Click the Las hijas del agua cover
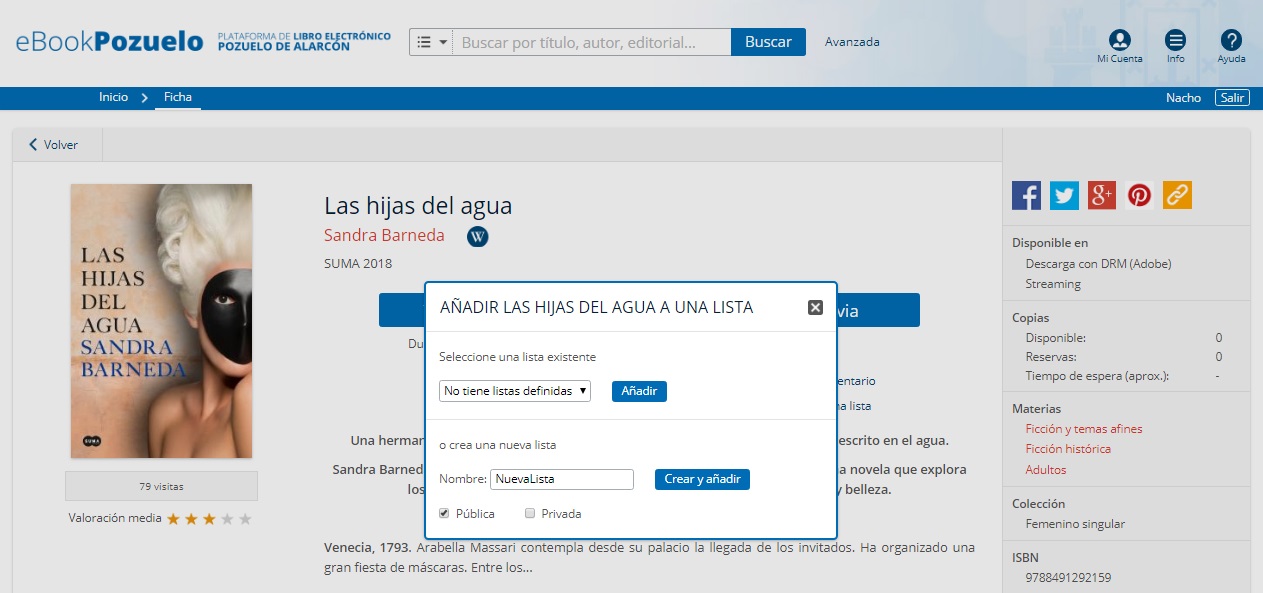1263x593 pixels. (x=161, y=321)
